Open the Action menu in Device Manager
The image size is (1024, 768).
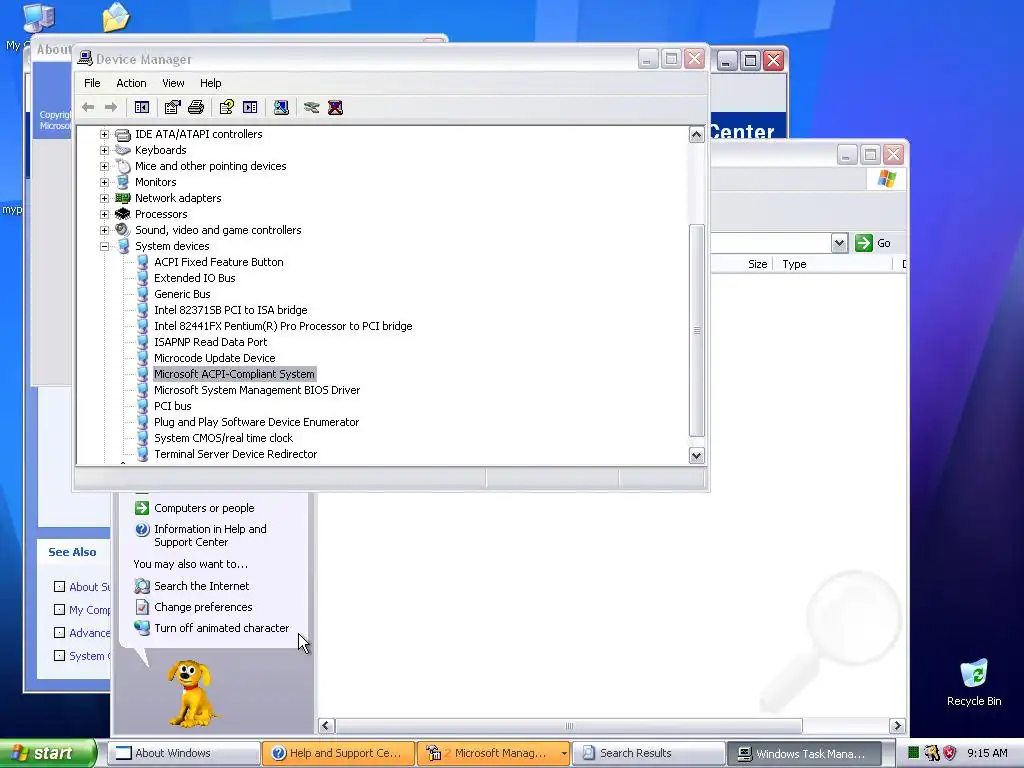[x=131, y=83]
